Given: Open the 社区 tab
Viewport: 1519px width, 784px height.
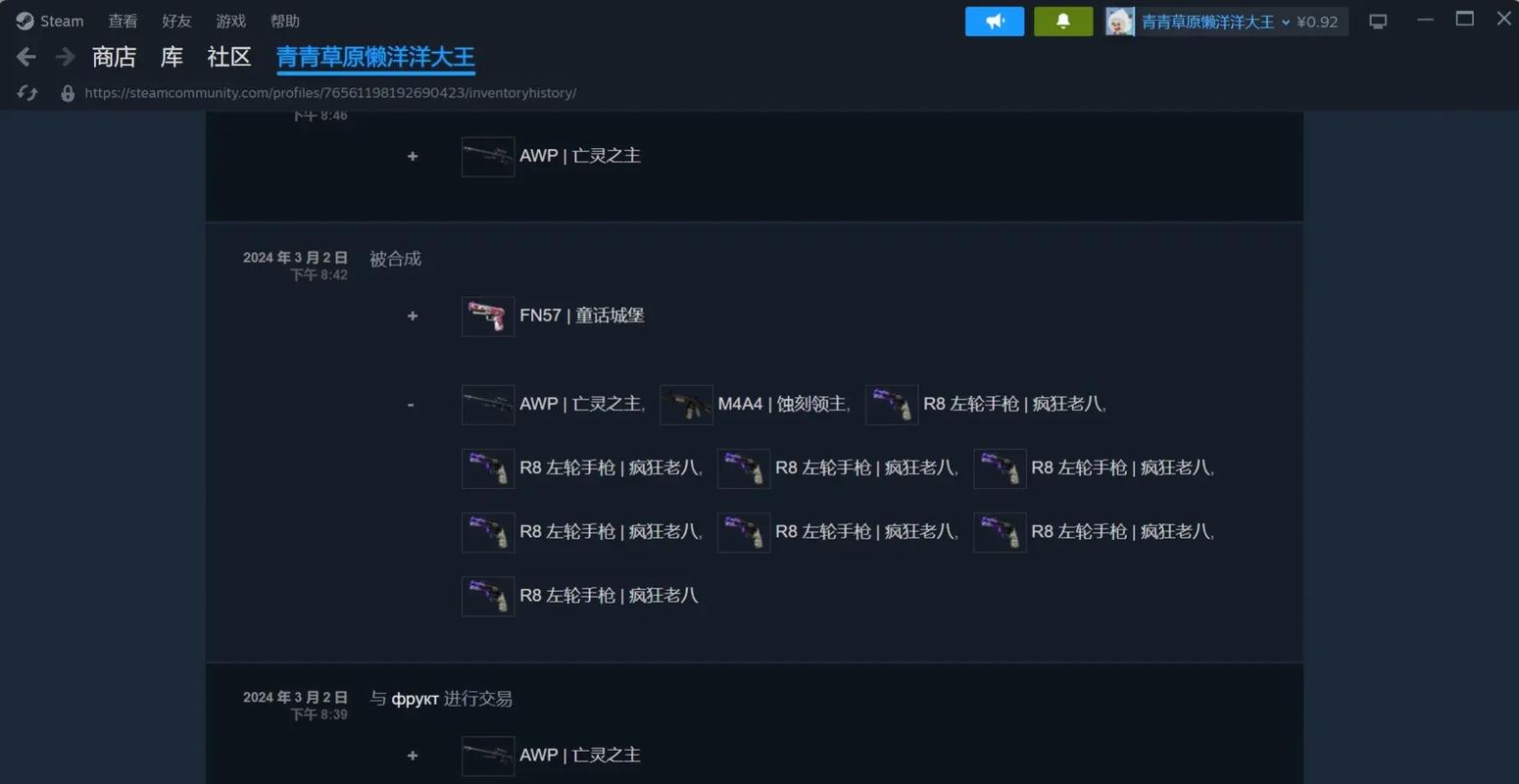Looking at the screenshot, I should pos(229,57).
